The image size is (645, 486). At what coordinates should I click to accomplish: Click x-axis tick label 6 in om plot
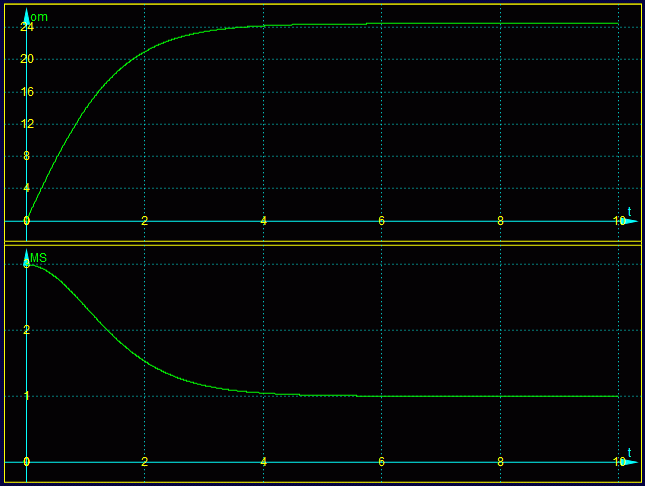(x=382, y=221)
